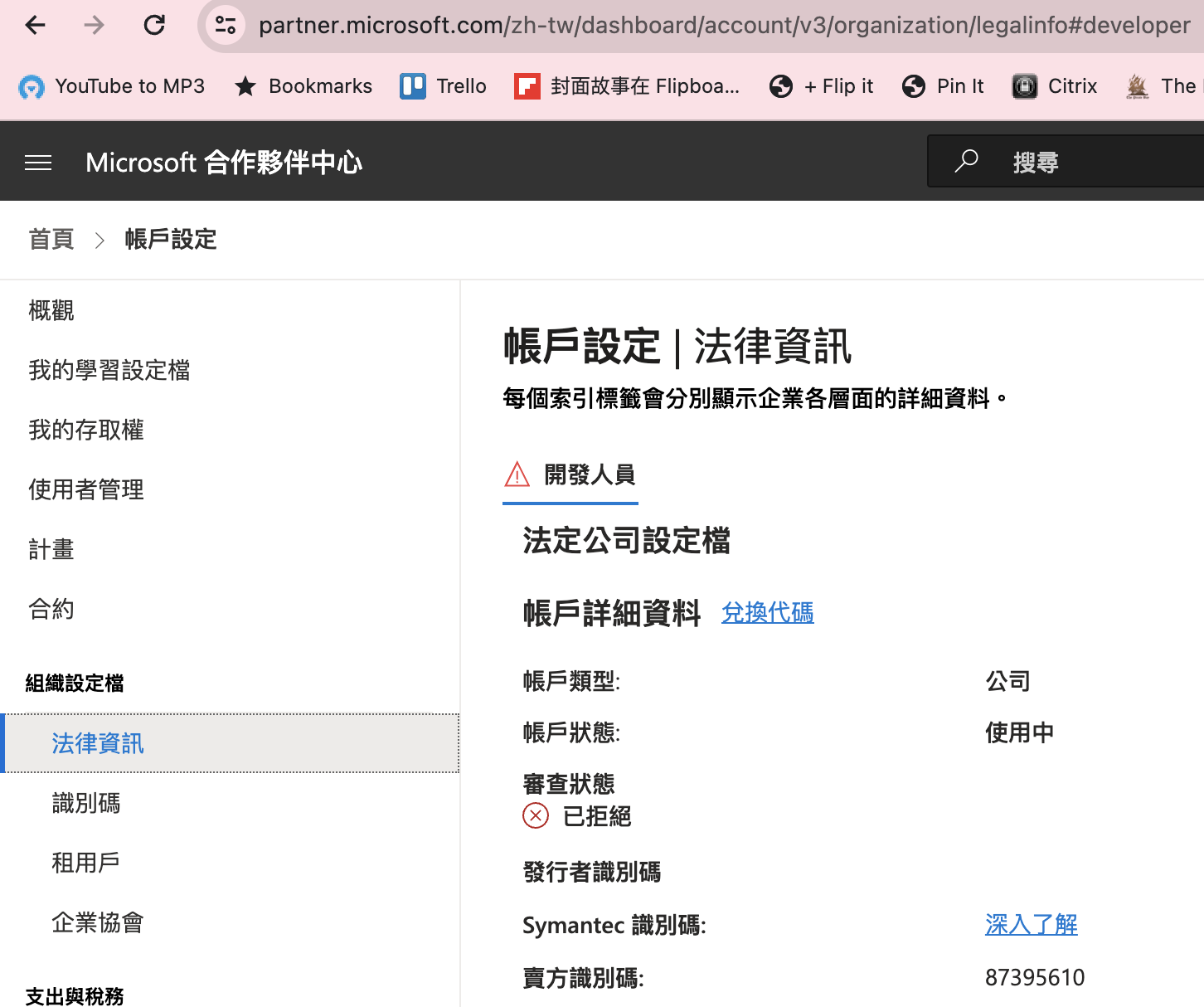
Task: Open site information icon in address bar
Action: 225,25
